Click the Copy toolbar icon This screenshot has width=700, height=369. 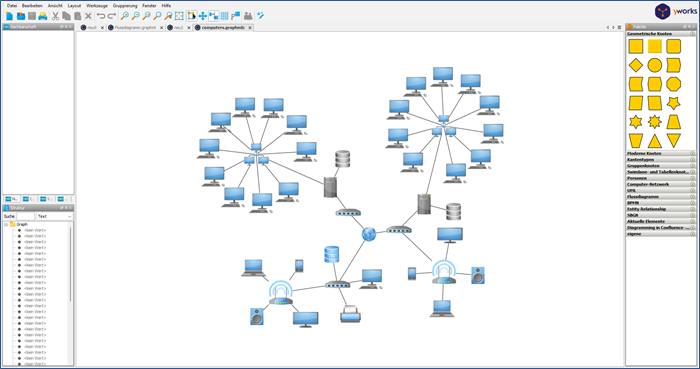tap(67, 16)
